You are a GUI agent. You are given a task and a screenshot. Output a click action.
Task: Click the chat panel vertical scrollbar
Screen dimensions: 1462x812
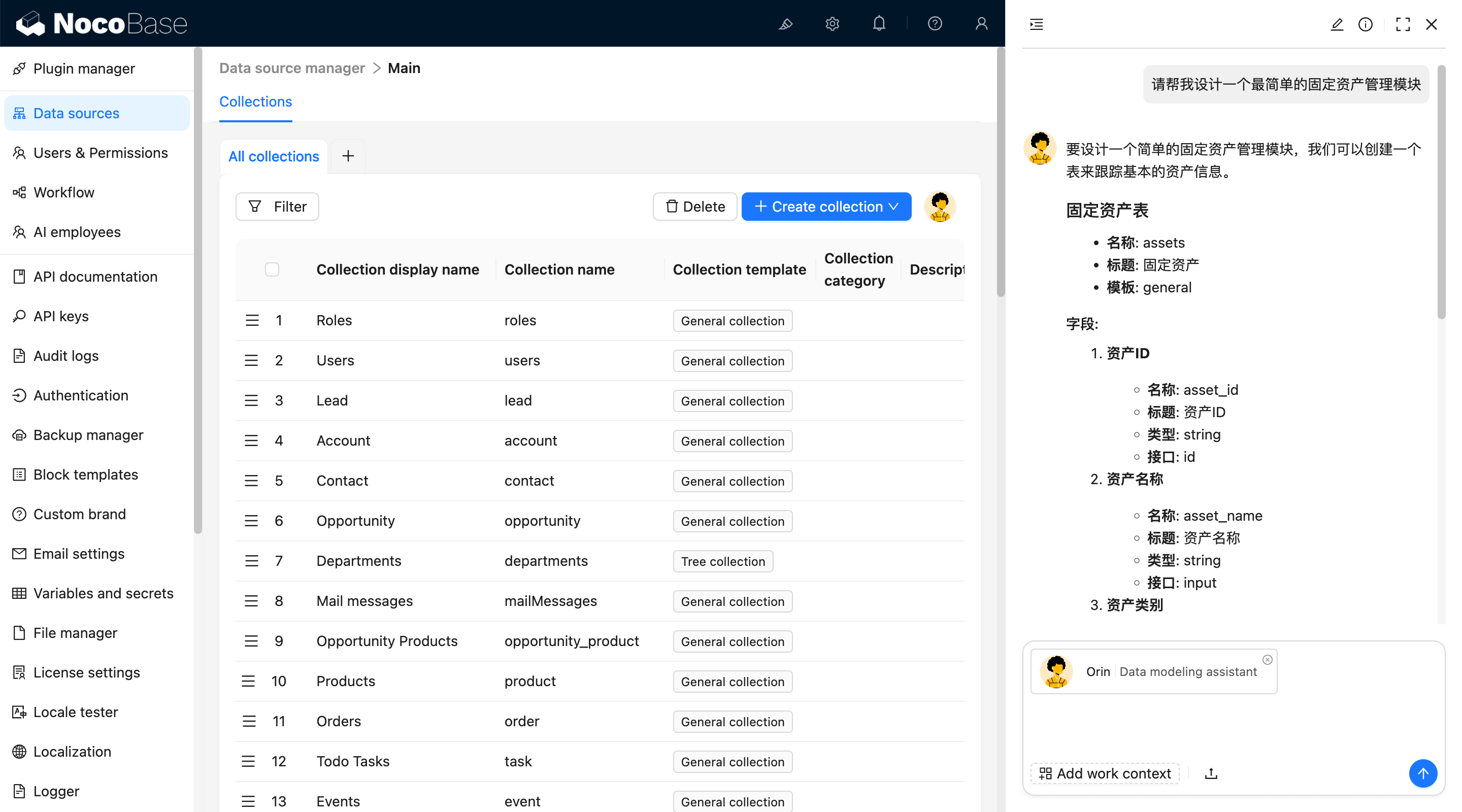click(1441, 193)
